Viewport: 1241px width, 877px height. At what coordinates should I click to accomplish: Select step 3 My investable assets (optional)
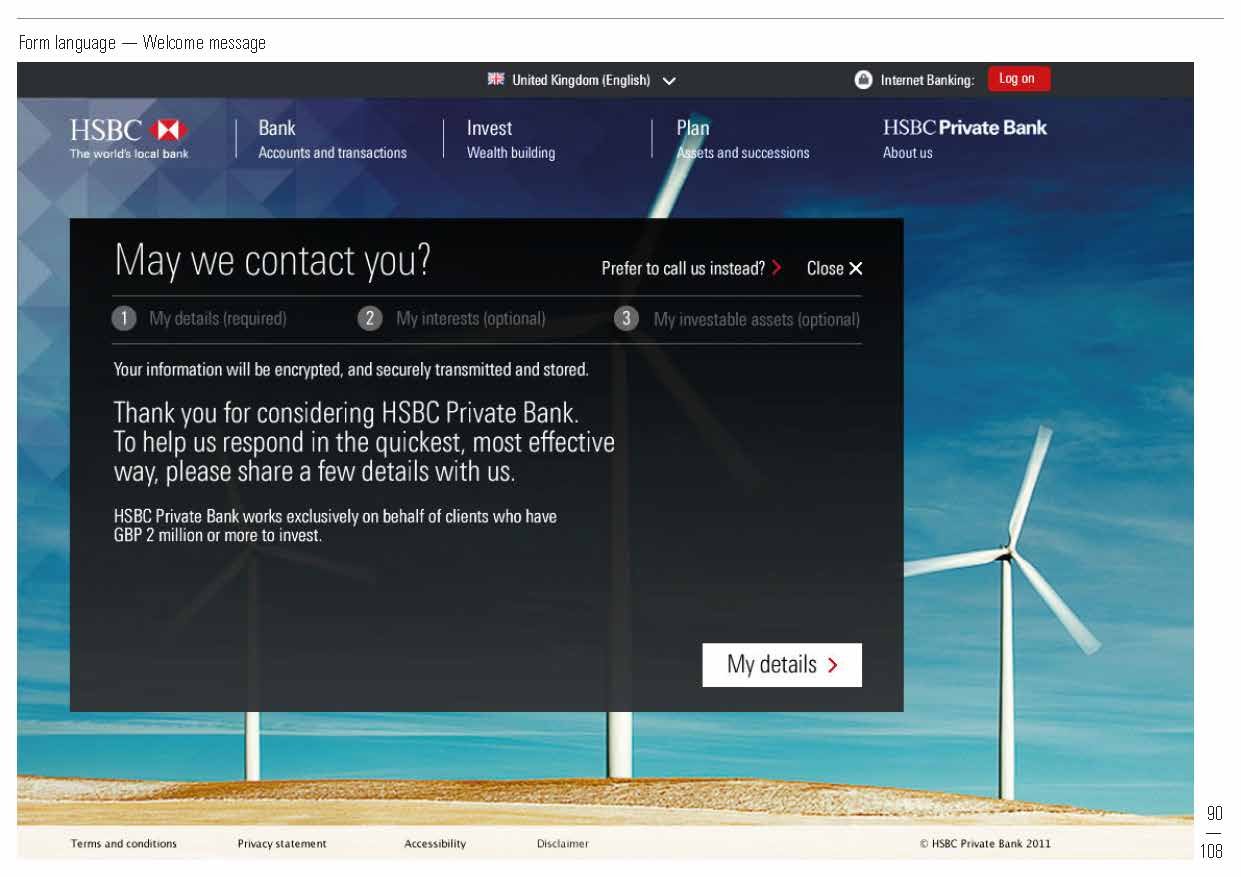(738, 319)
